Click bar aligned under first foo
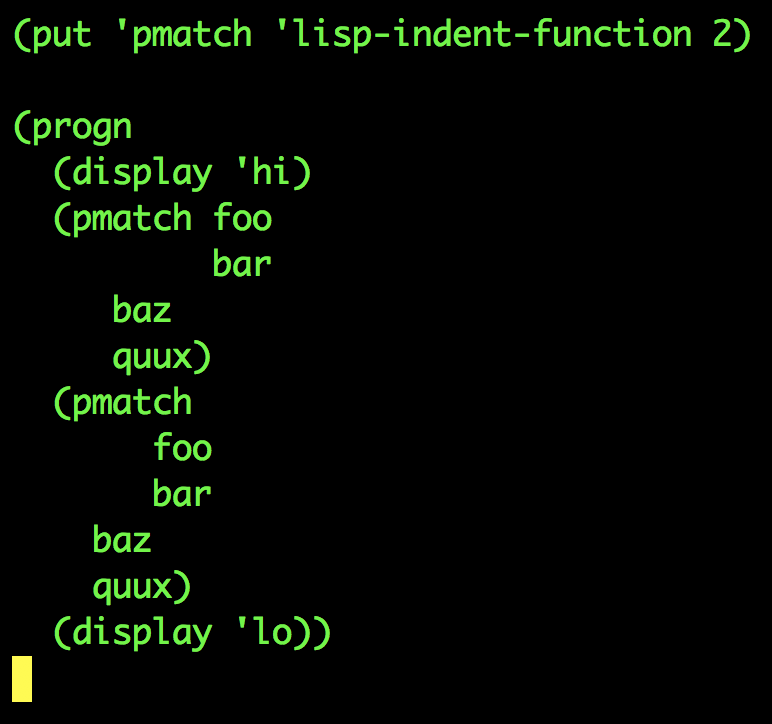The image size is (772, 724). pyautogui.click(x=242, y=264)
